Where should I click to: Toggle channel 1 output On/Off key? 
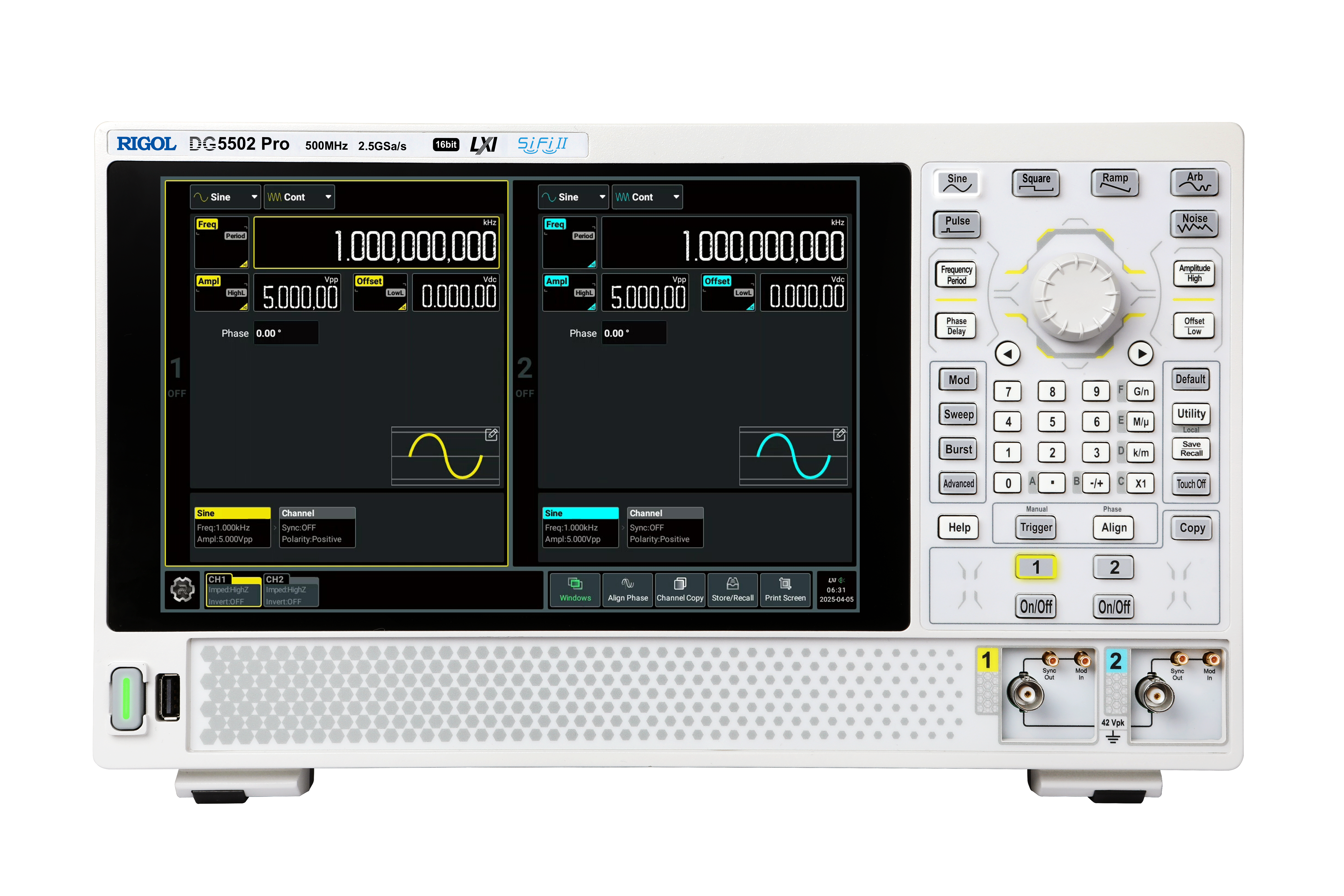click(x=1035, y=606)
